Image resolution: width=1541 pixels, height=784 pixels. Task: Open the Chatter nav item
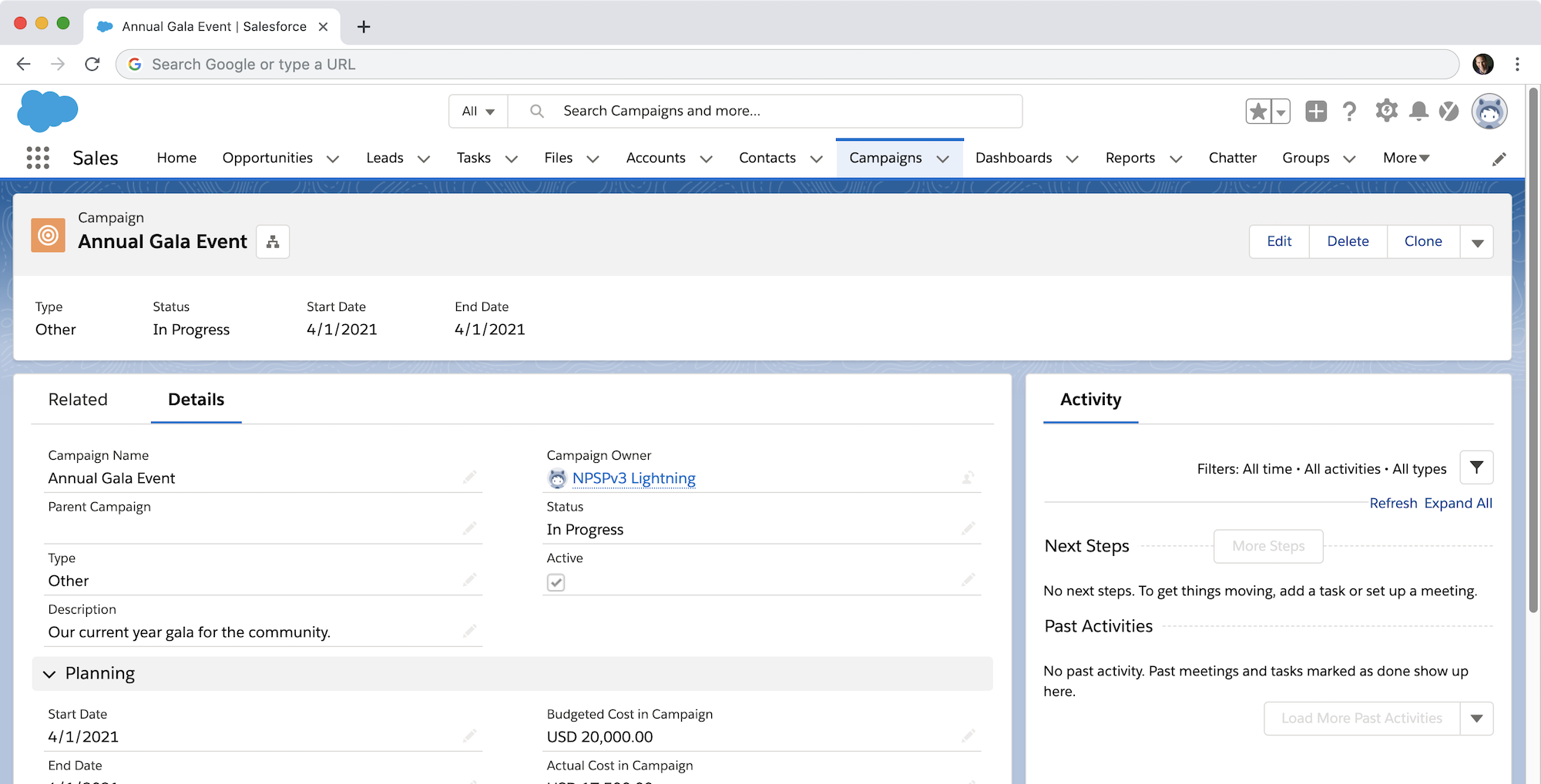click(x=1232, y=158)
